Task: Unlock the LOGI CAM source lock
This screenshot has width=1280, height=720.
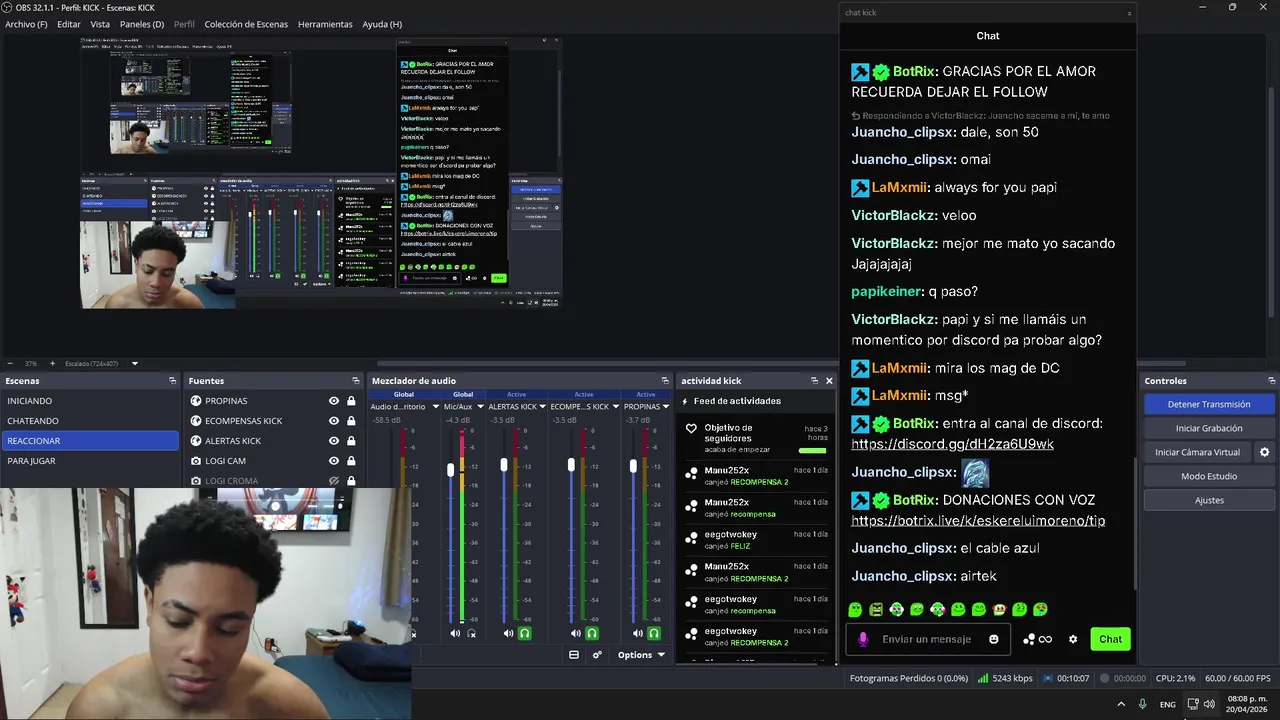Action: tap(351, 461)
